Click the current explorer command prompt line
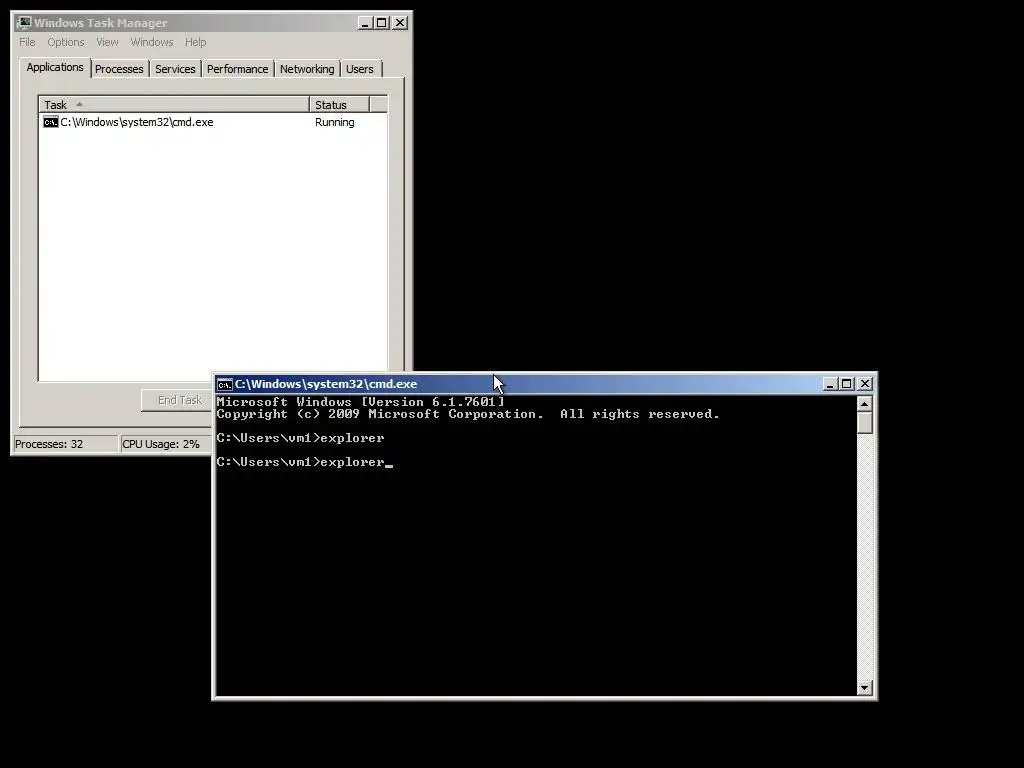The image size is (1024, 768). coord(304,462)
